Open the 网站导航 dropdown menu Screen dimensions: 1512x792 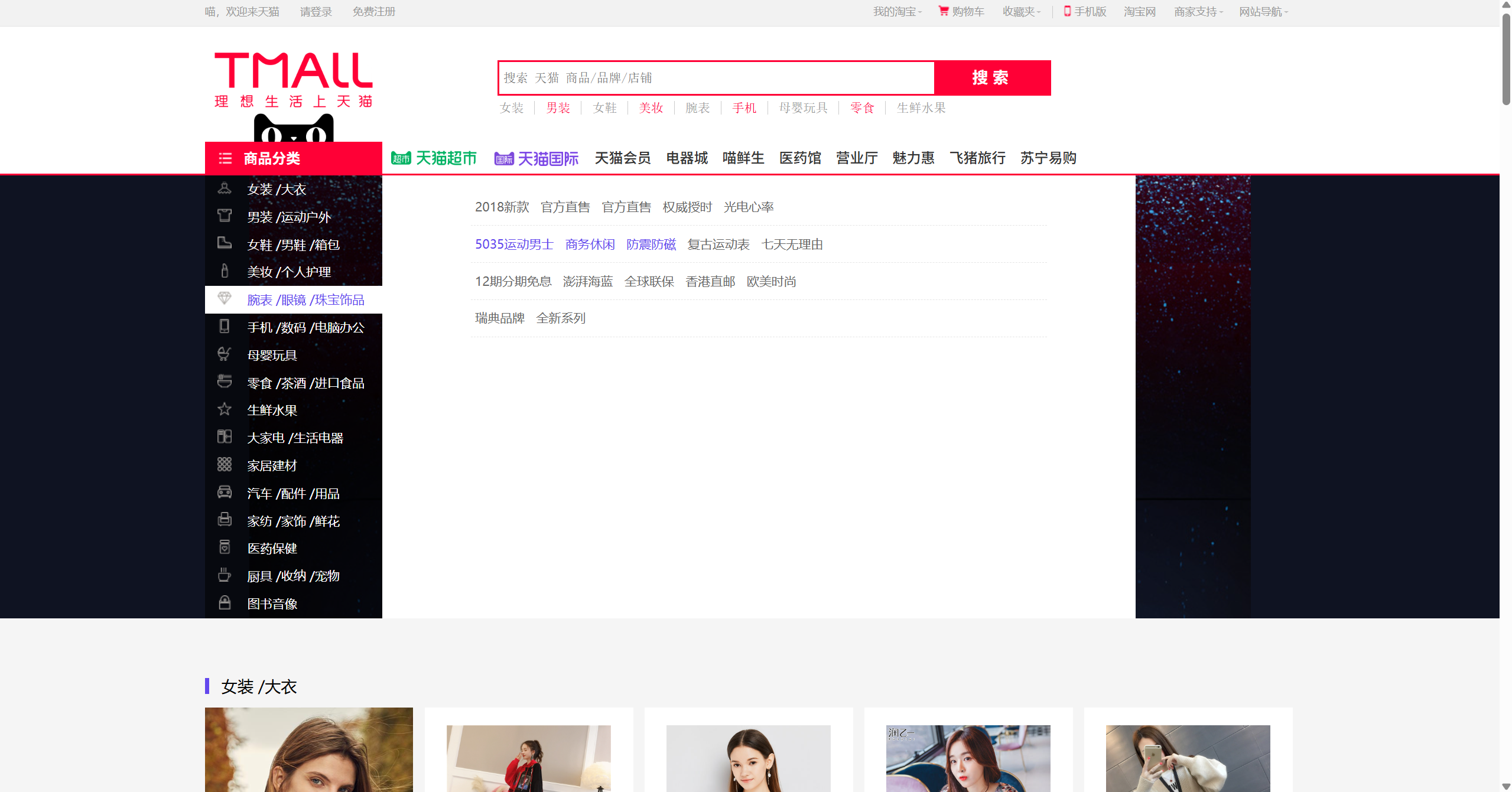click(1263, 12)
